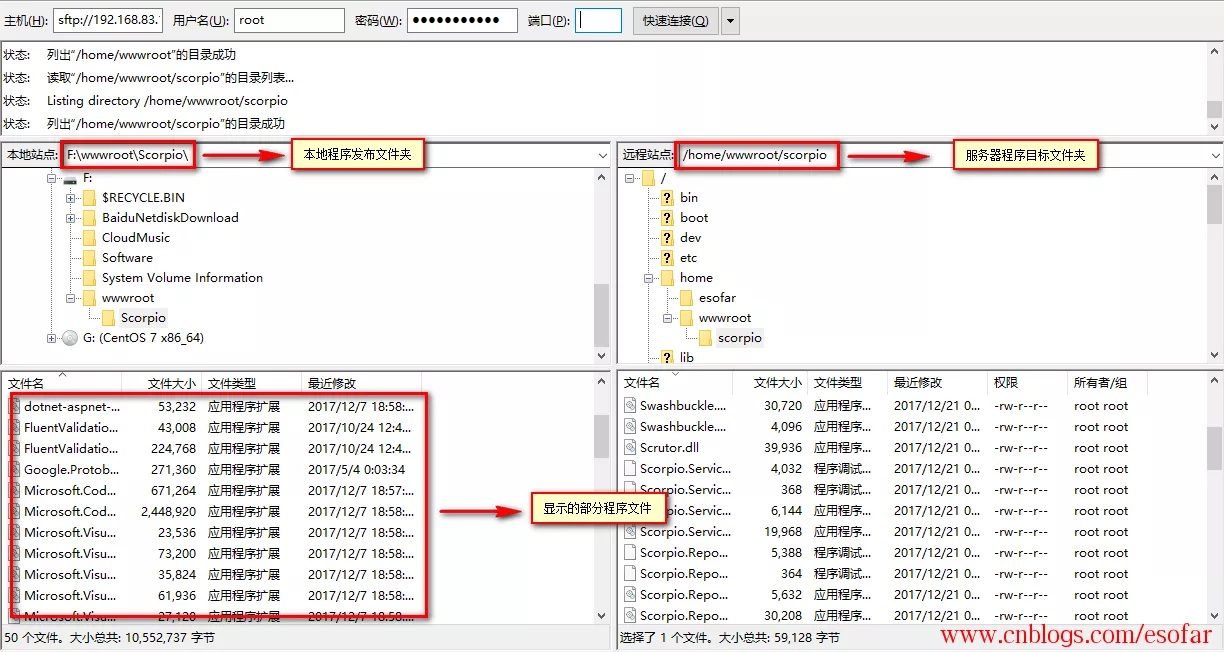Open the www.cnblogs.com/esofar link
Image resolution: width=1224 pixels, height=652 pixels.
[x=1076, y=636]
